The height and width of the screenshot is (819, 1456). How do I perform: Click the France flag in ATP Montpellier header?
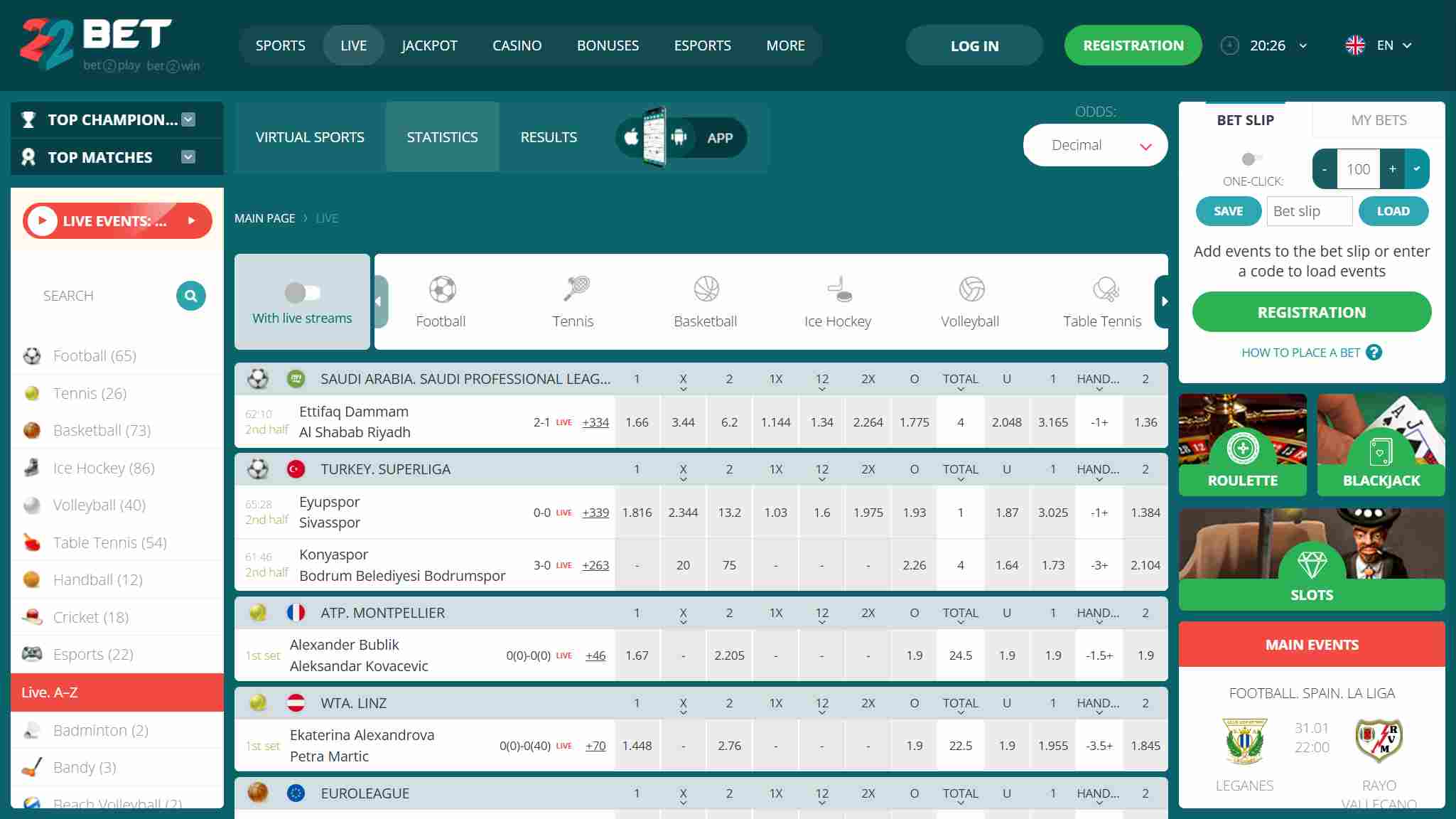(296, 613)
